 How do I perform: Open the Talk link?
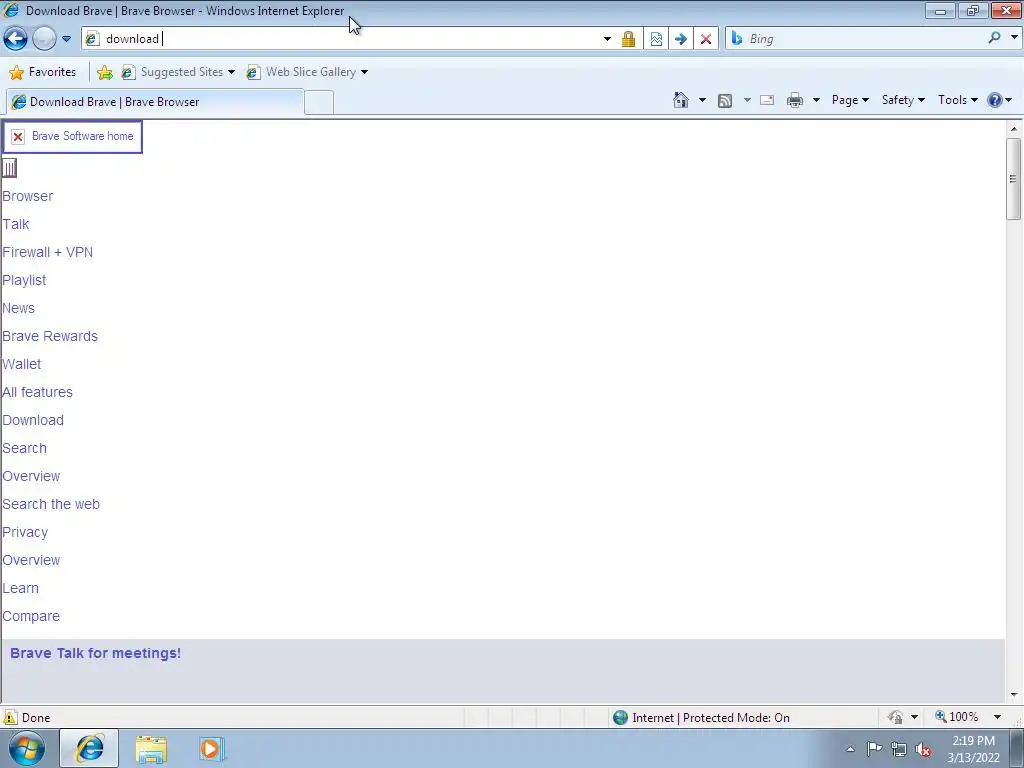tap(16, 224)
